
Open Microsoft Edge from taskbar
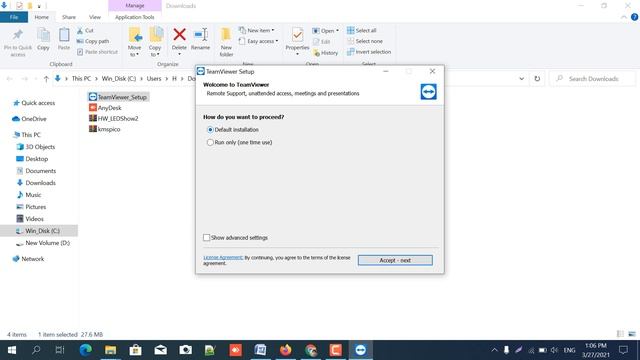coord(86,350)
